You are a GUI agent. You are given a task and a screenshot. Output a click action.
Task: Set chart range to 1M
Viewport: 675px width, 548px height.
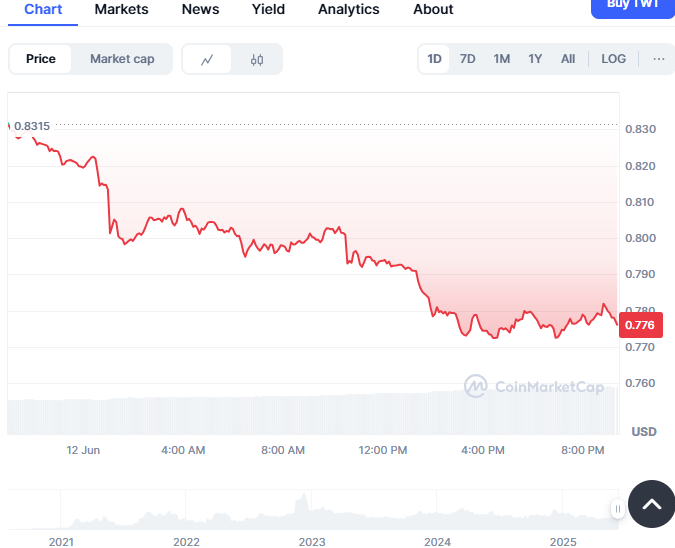coord(502,59)
